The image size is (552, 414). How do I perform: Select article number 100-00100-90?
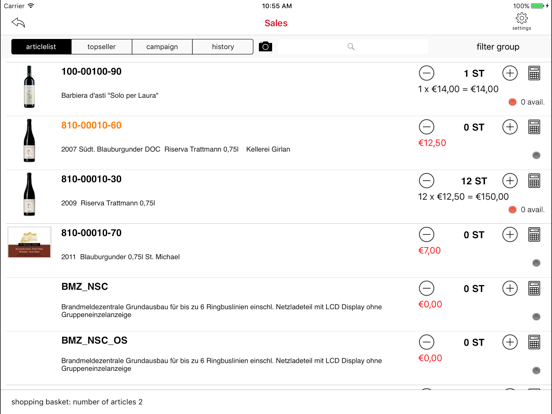[91, 71]
